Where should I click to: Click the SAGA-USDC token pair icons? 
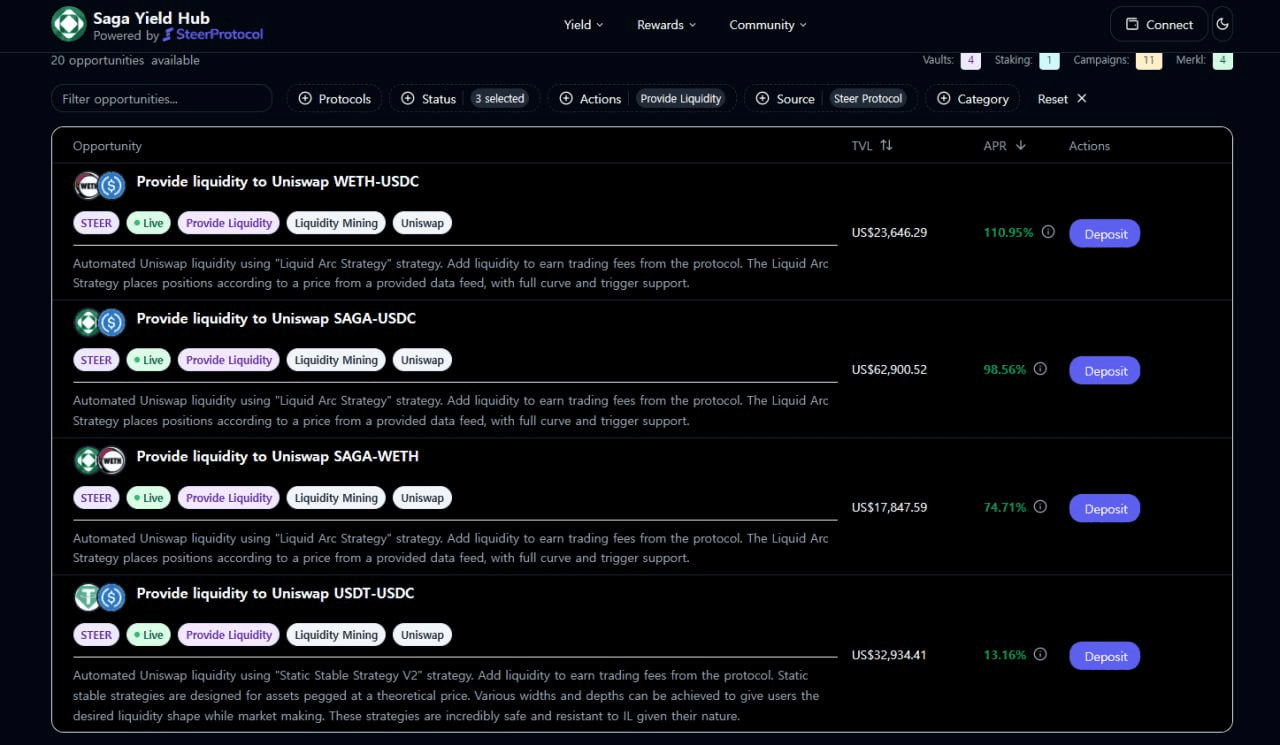click(99, 322)
